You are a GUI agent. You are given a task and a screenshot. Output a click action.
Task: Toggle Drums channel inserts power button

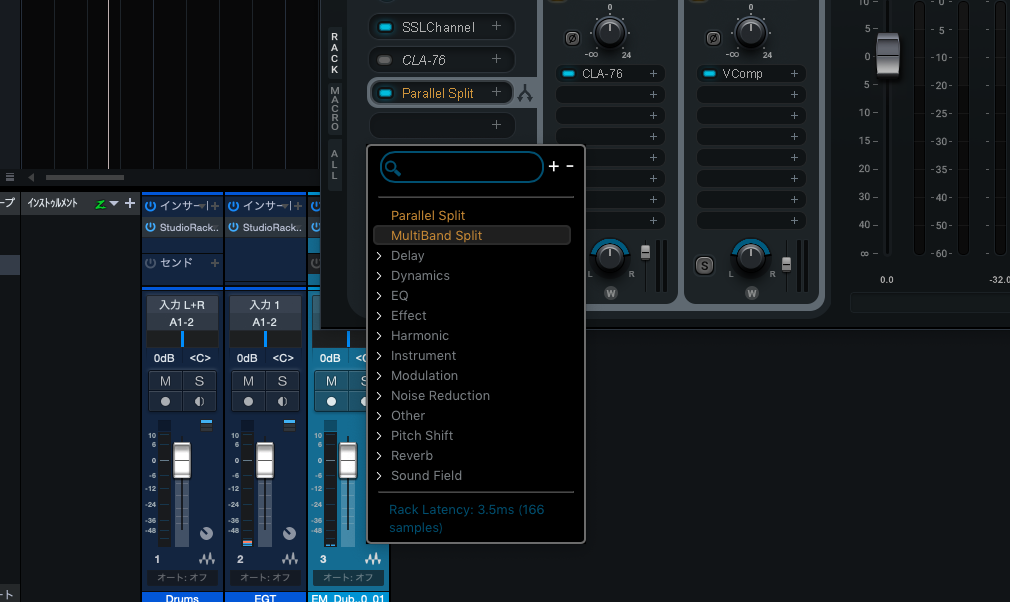click(x=150, y=206)
